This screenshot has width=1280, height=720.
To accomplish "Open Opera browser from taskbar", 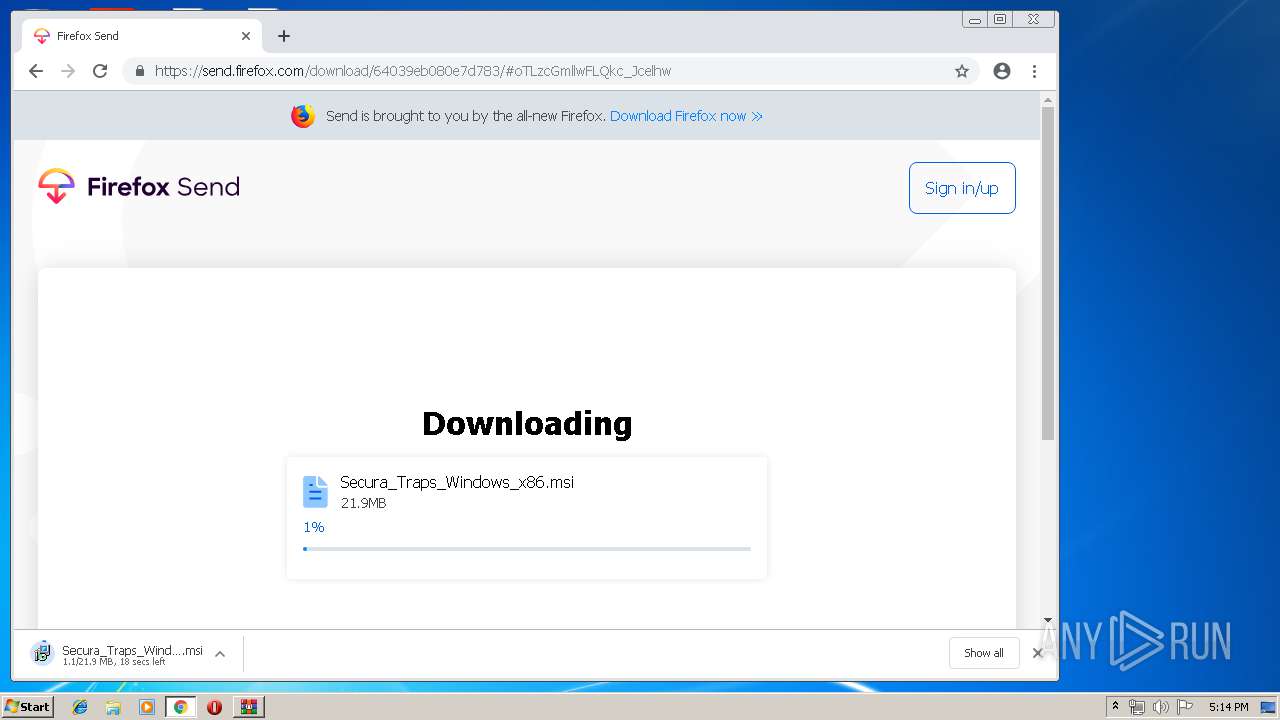I will 214,707.
